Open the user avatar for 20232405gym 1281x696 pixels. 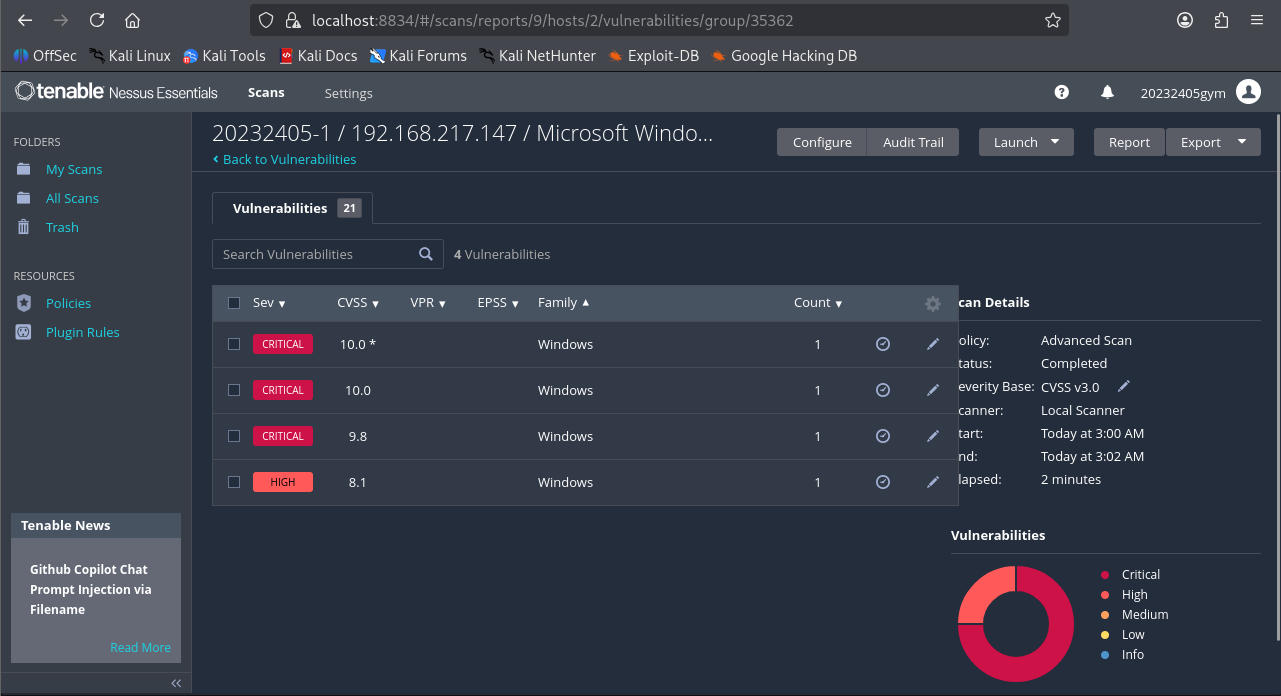(x=1248, y=92)
